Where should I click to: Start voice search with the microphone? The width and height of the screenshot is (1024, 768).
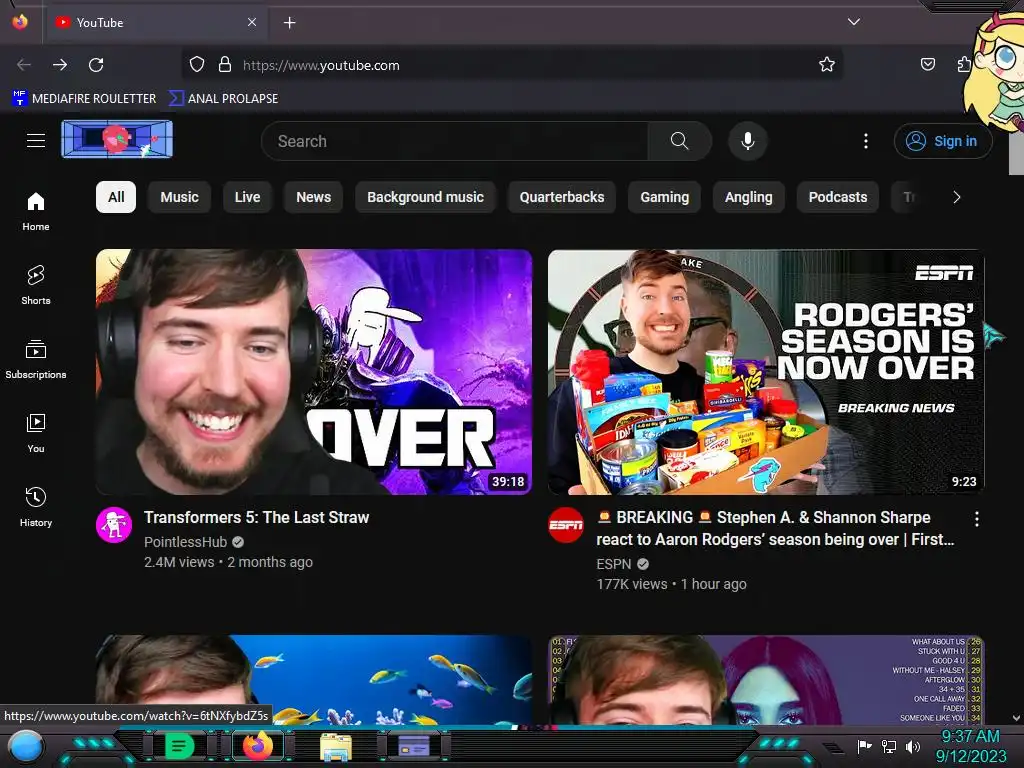point(748,141)
